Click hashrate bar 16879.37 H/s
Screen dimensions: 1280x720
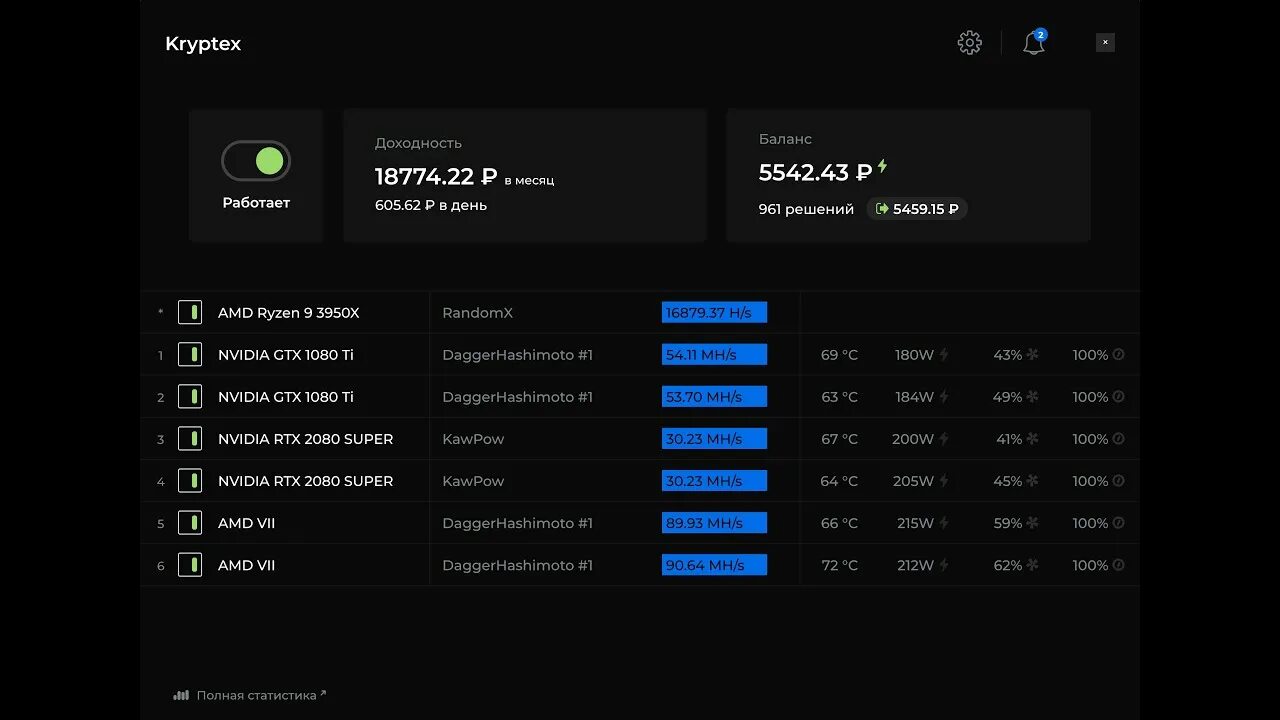(714, 313)
